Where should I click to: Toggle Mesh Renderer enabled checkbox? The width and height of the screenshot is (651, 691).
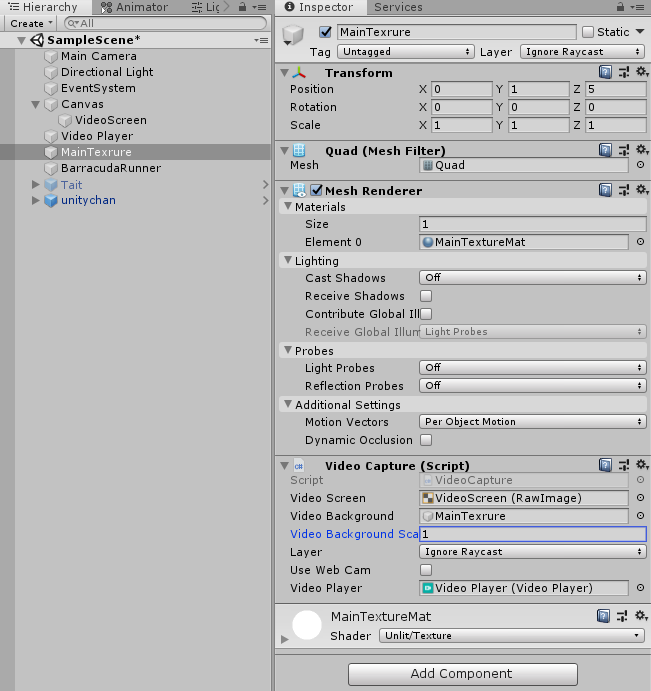316,190
